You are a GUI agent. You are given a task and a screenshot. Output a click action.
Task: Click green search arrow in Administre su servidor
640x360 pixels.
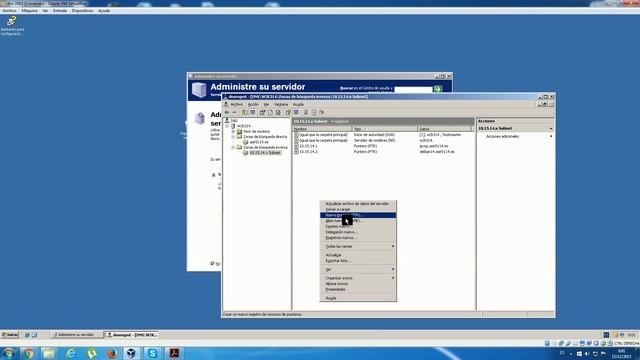tap(438, 89)
